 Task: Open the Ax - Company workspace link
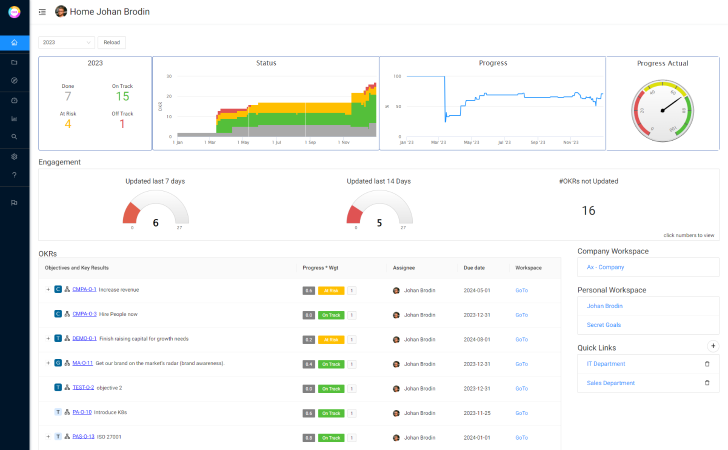click(605, 267)
